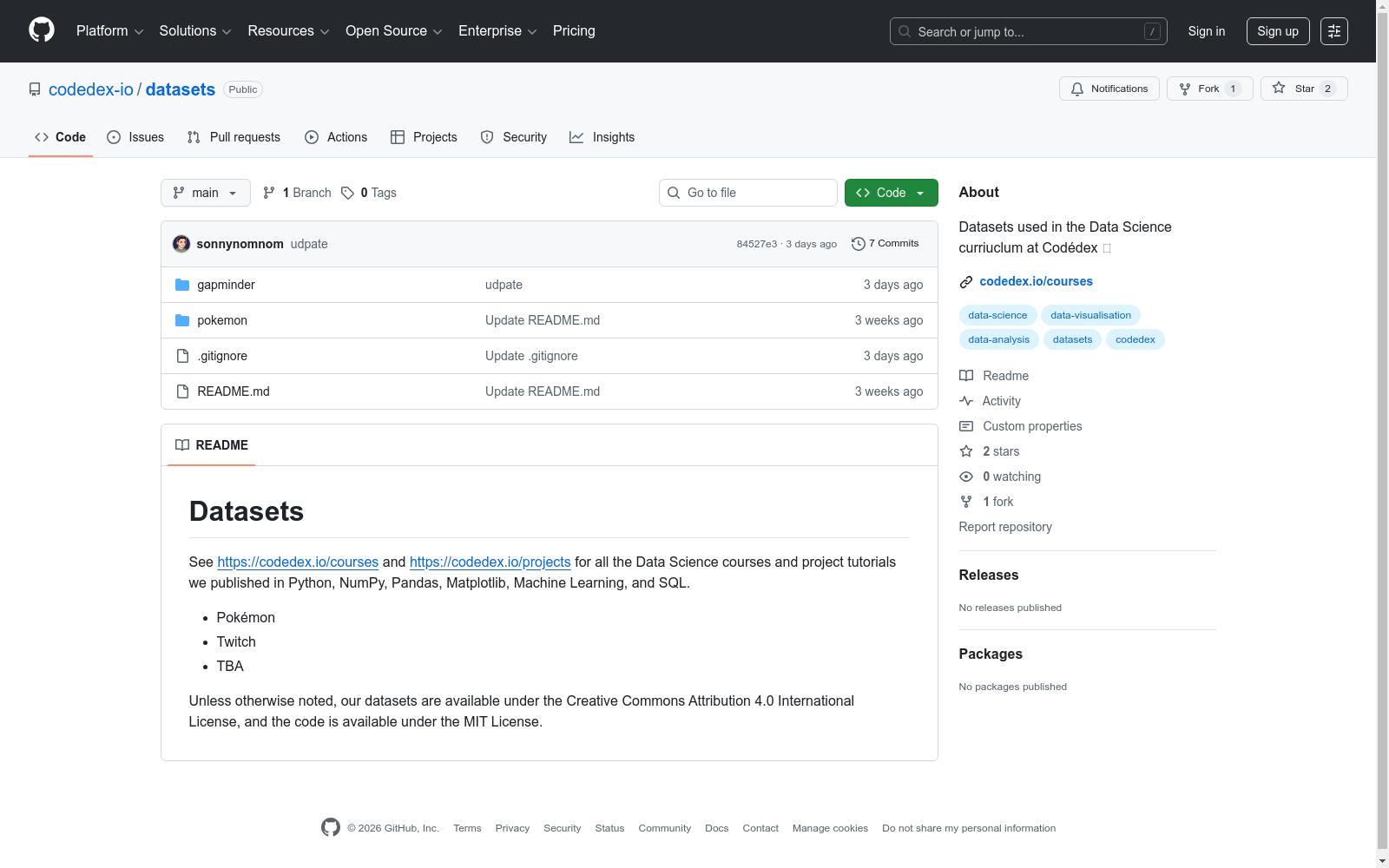This screenshot has width=1389, height=868.
Task: Click the Sign in link
Action: pyautogui.click(x=1207, y=31)
